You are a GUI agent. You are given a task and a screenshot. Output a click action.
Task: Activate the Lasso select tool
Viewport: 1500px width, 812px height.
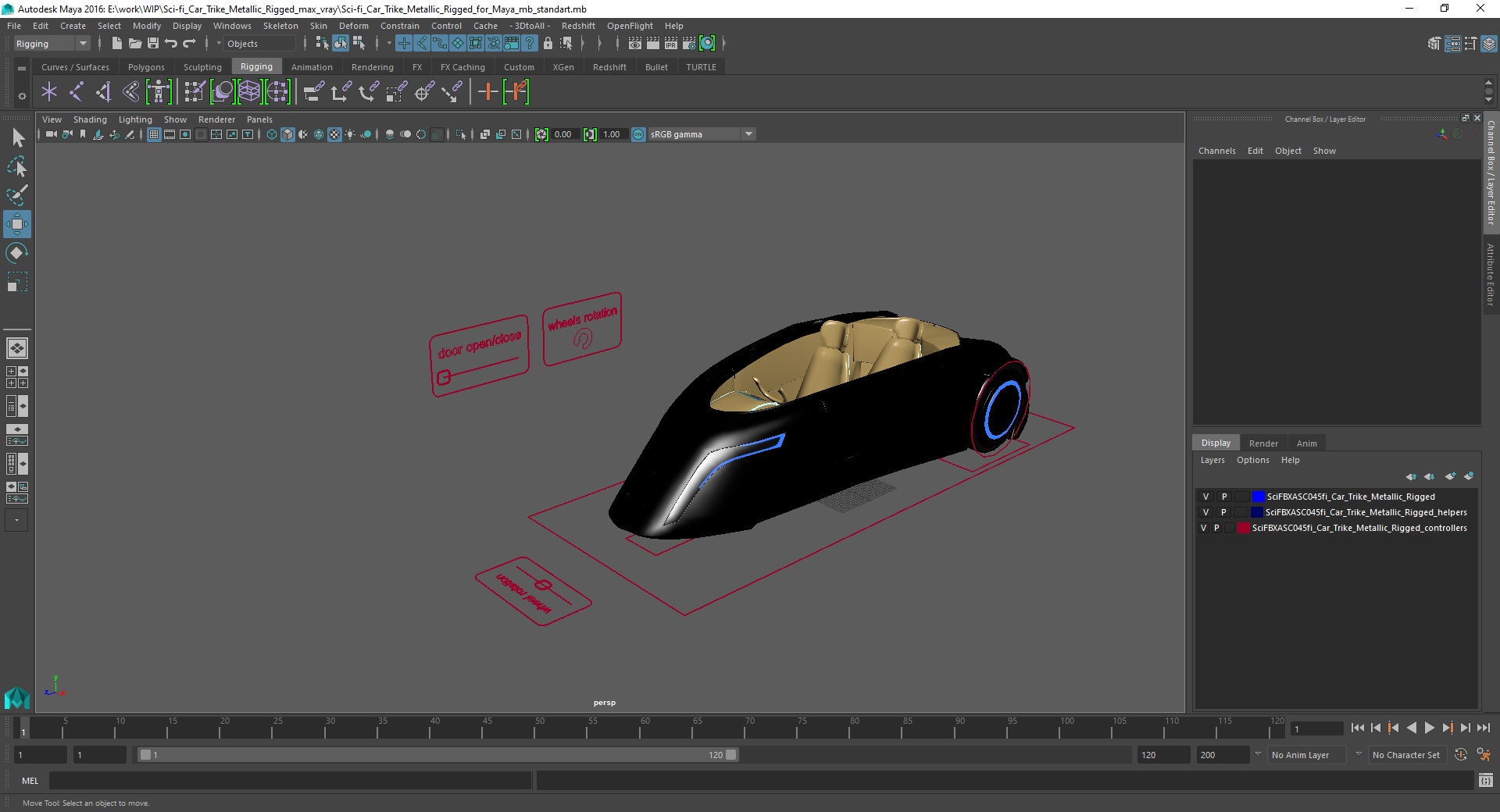coord(17,167)
